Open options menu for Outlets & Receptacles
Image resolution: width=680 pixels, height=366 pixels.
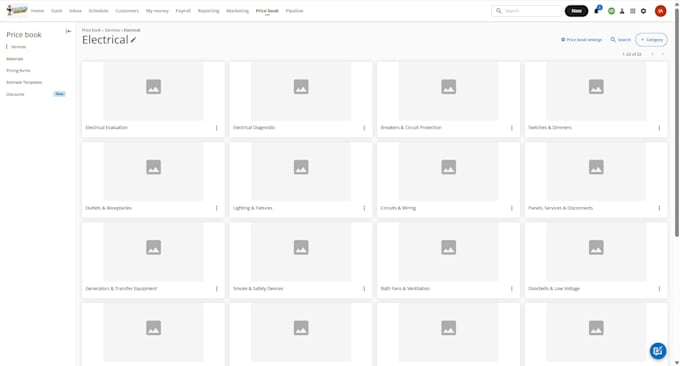tap(217, 208)
